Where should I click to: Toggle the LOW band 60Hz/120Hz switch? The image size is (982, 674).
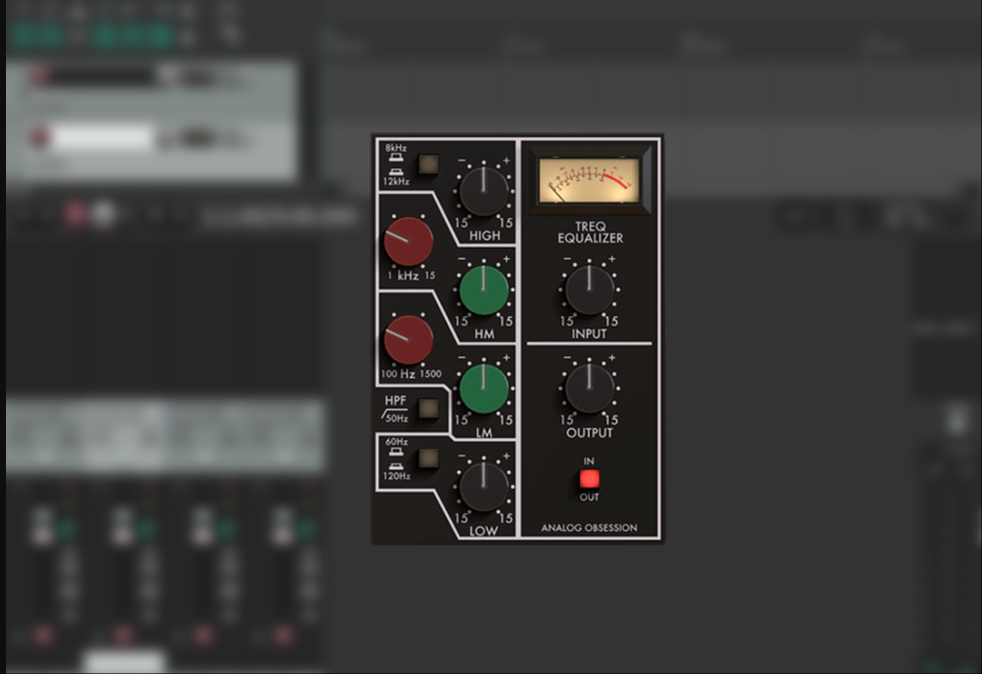click(x=427, y=460)
